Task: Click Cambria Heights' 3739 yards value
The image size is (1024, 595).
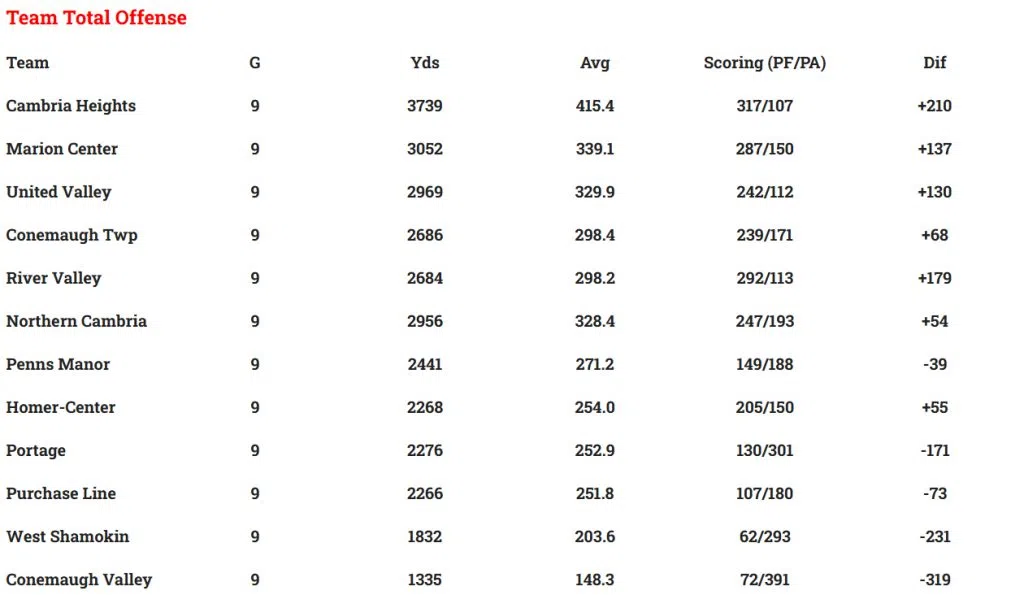Action: (425, 106)
